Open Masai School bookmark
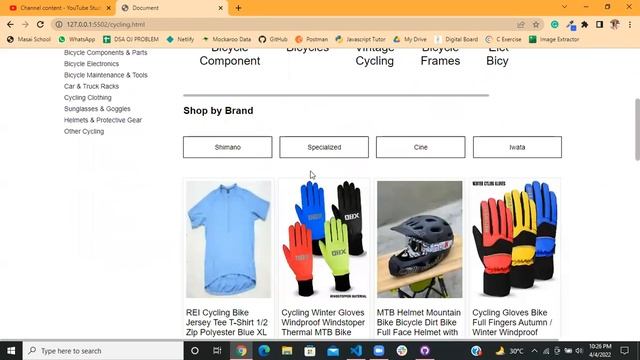This screenshot has width=640, height=360. coord(29,39)
